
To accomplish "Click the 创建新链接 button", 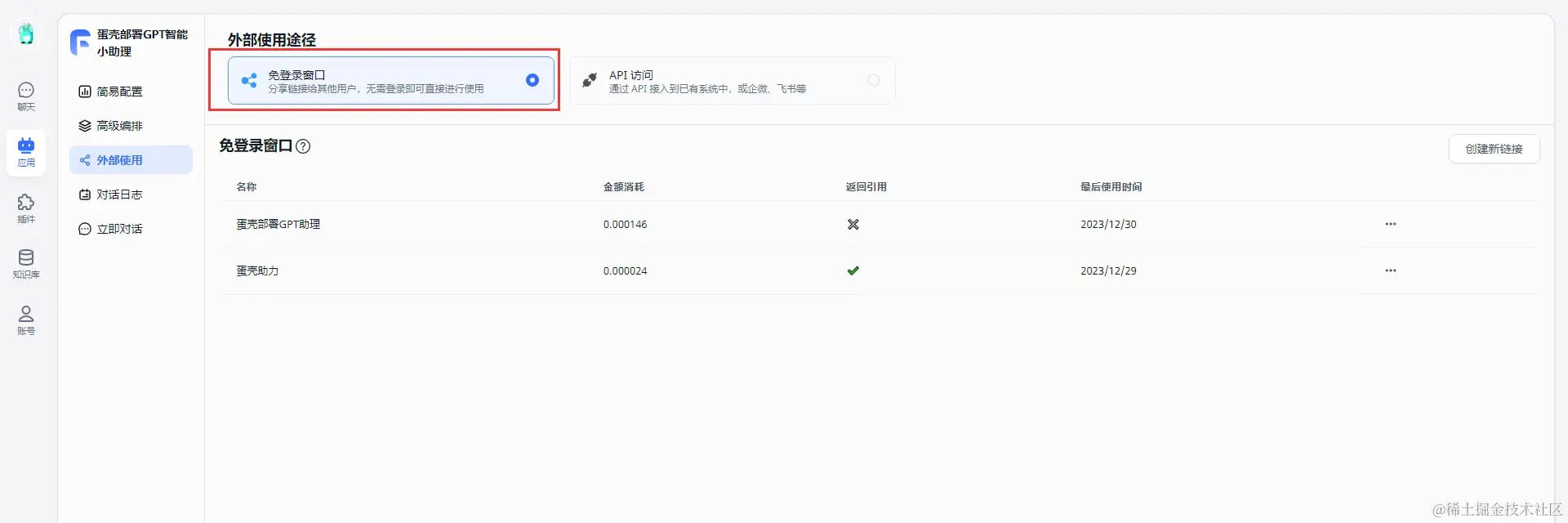I will tap(1494, 149).
